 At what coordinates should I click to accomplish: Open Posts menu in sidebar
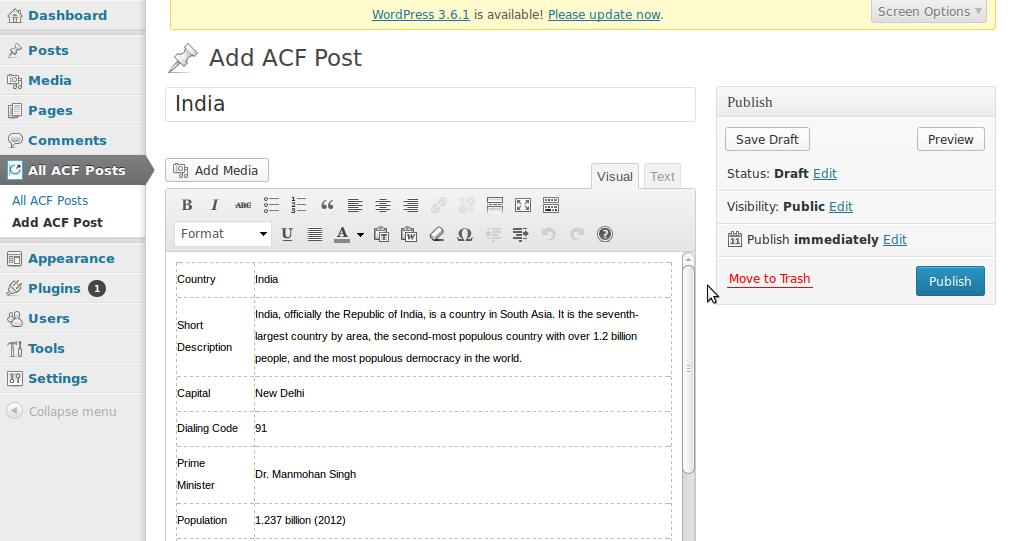coord(48,50)
